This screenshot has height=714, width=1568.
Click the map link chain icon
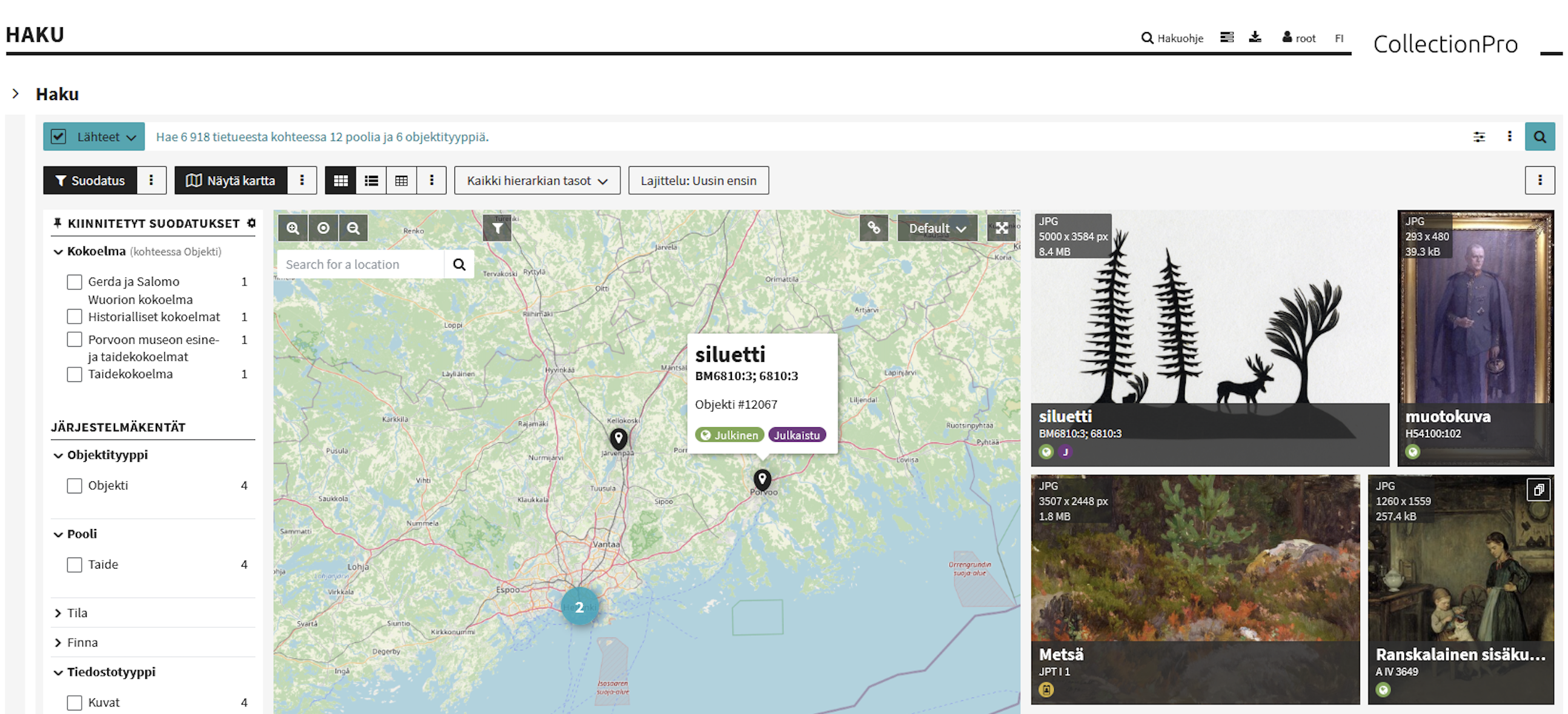click(874, 228)
